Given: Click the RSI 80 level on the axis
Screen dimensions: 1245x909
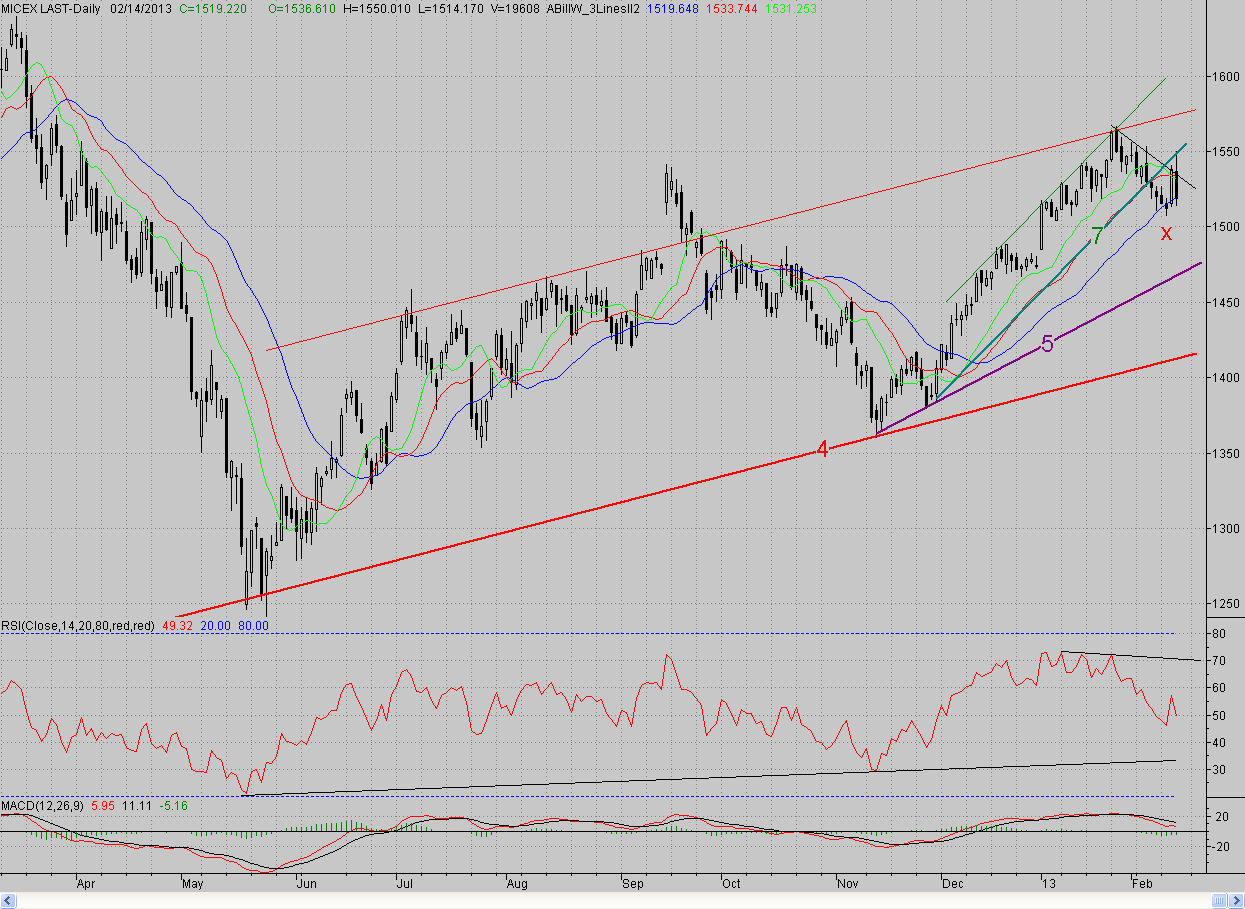Looking at the screenshot, I should point(1219,634).
